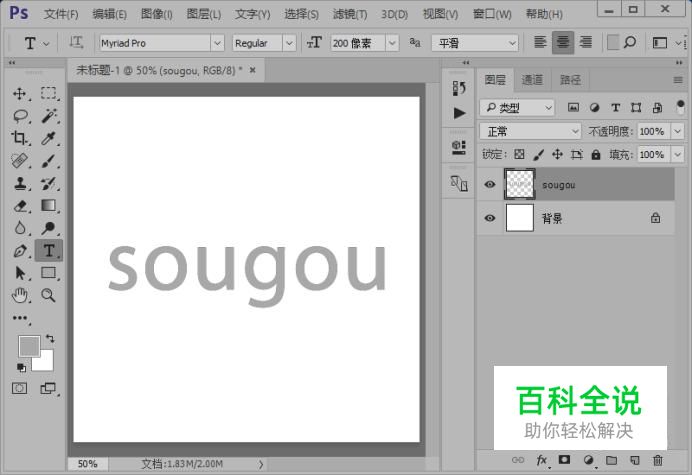692x475 pixels.
Task: Select the Zoom tool
Action: [49, 295]
